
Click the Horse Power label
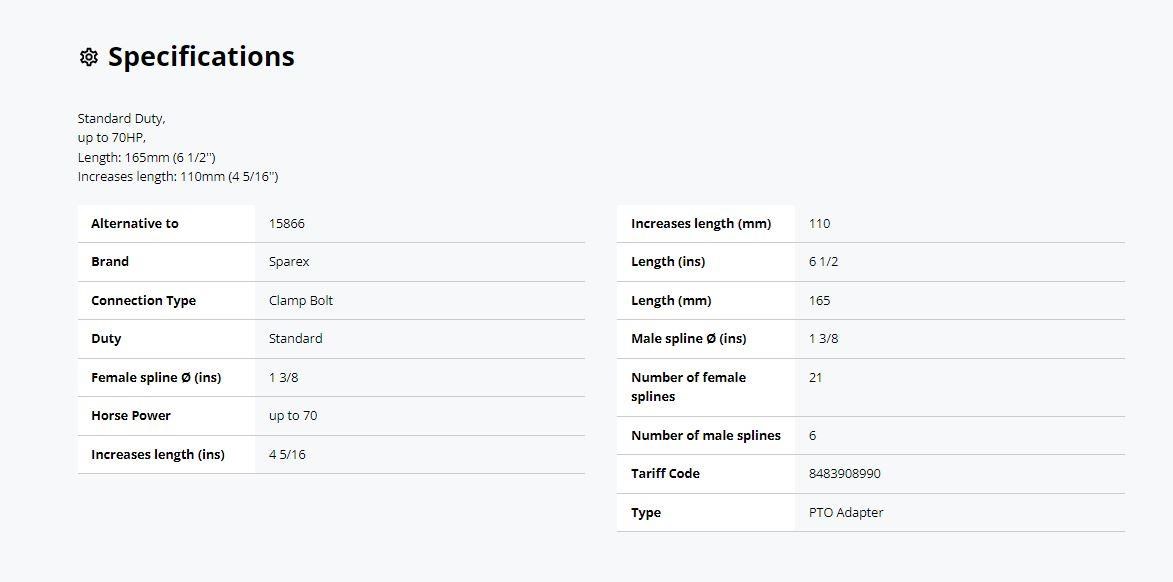[131, 416]
